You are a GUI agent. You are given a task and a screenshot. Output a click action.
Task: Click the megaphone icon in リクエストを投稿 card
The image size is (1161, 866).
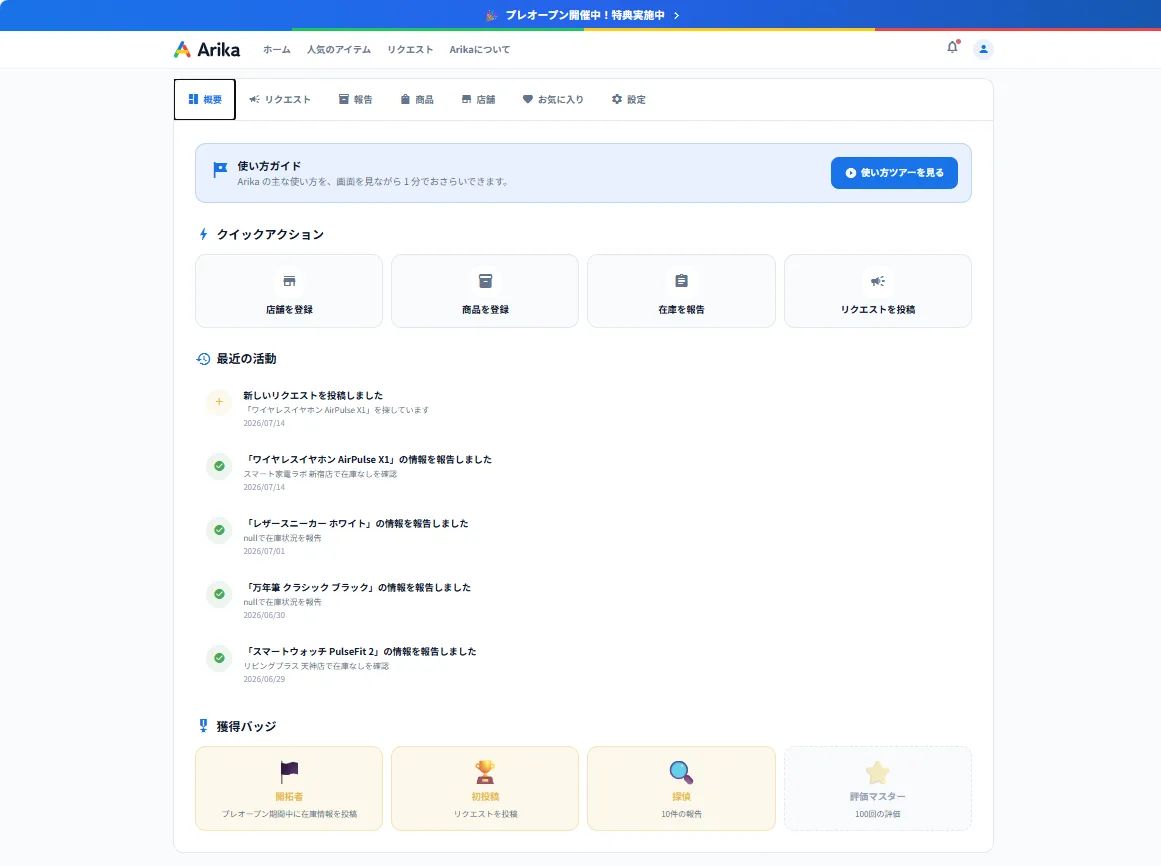[x=877, y=281]
